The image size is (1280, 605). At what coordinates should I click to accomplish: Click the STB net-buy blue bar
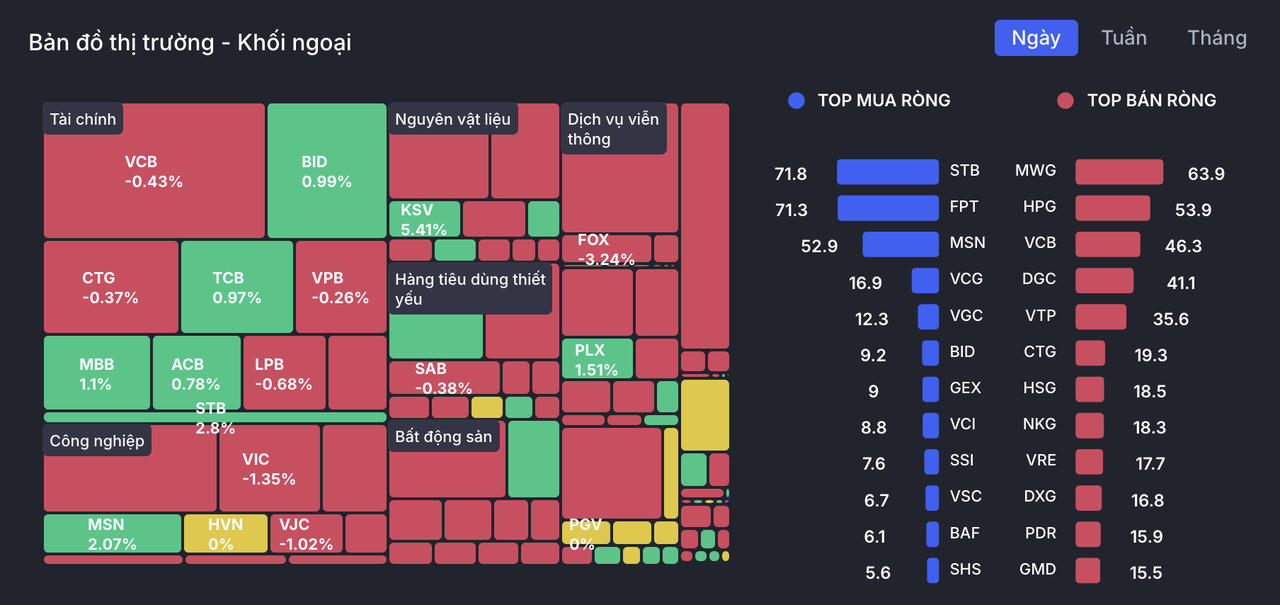coord(887,172)
